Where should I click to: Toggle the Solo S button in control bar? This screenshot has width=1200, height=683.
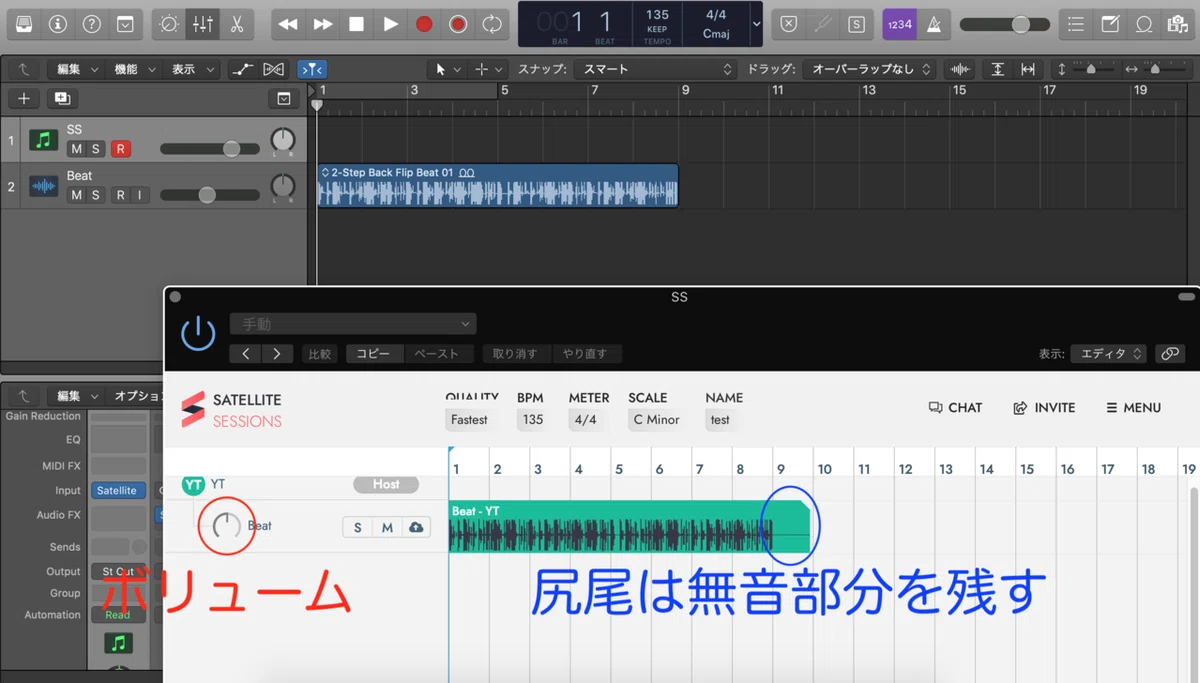856,24
